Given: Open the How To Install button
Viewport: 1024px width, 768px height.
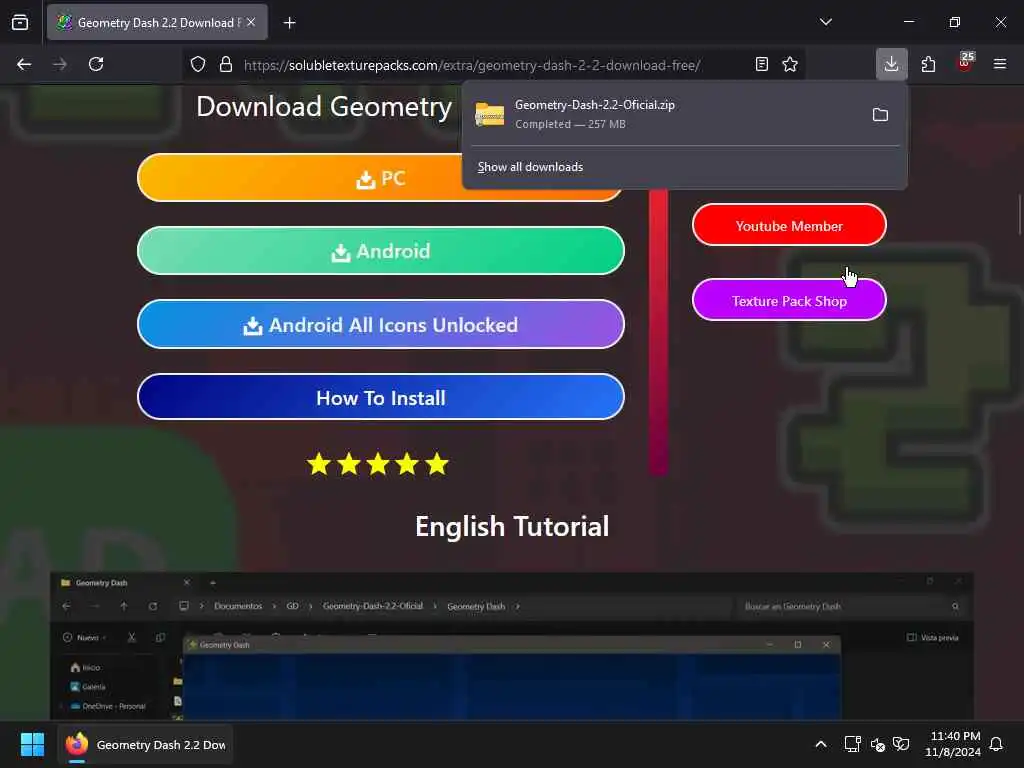Looking at the screenshot, I should coord(381,398).
